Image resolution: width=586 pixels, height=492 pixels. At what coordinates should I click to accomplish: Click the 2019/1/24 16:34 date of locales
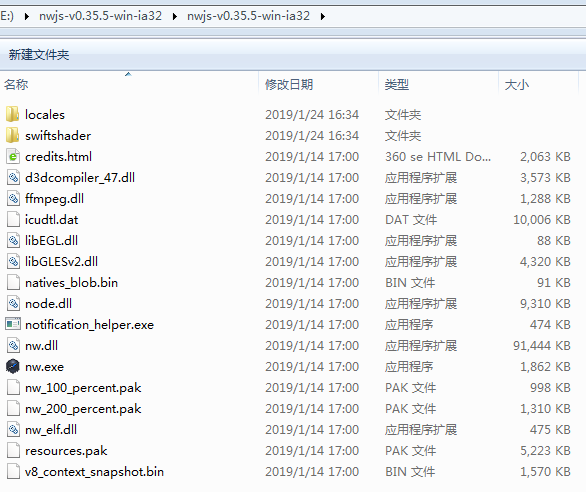(312, 114)
